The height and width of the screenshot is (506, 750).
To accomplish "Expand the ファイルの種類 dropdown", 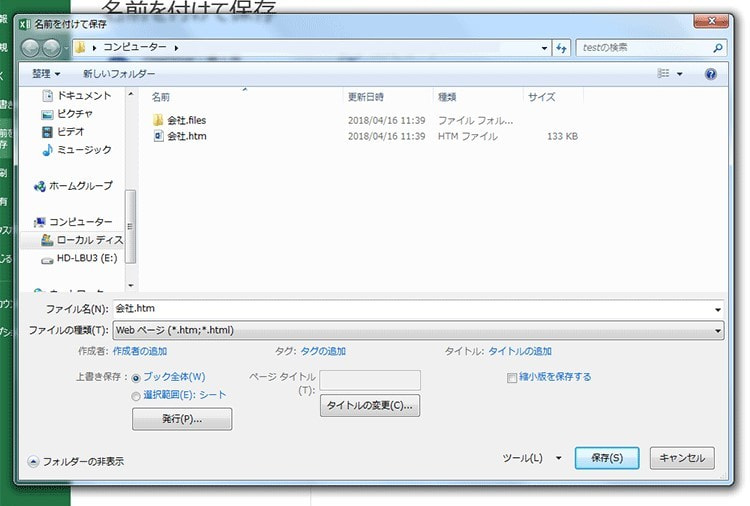I will (718, 329).
